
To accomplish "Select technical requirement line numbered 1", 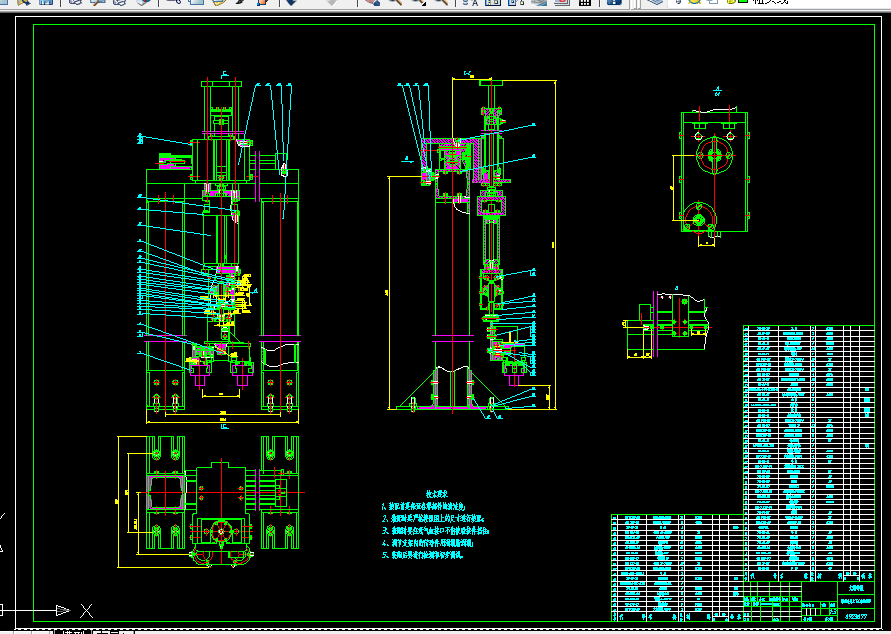I will pyautogui.click(x=424, y=506).
